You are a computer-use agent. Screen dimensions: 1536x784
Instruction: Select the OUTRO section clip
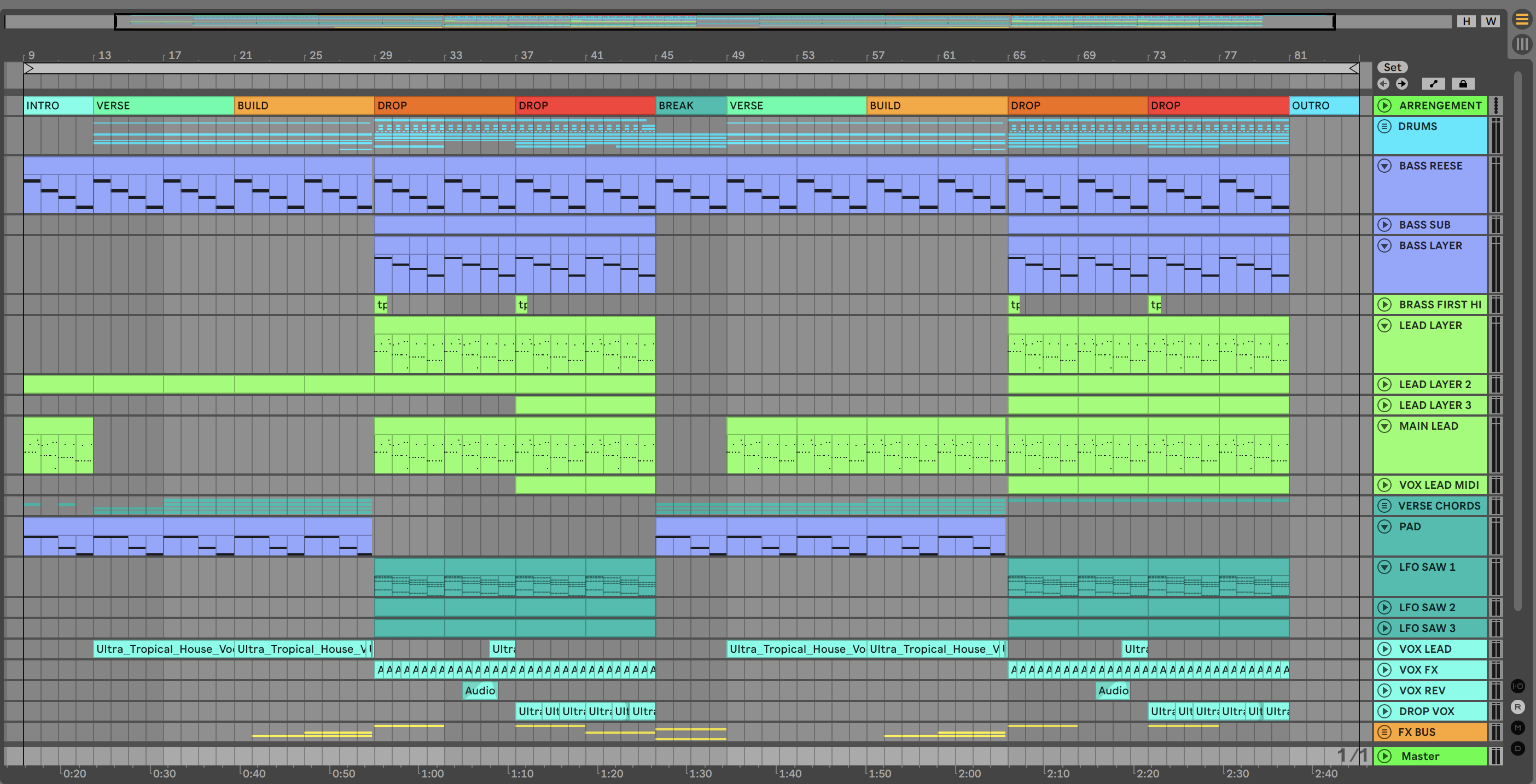[x=1323, y=106]
